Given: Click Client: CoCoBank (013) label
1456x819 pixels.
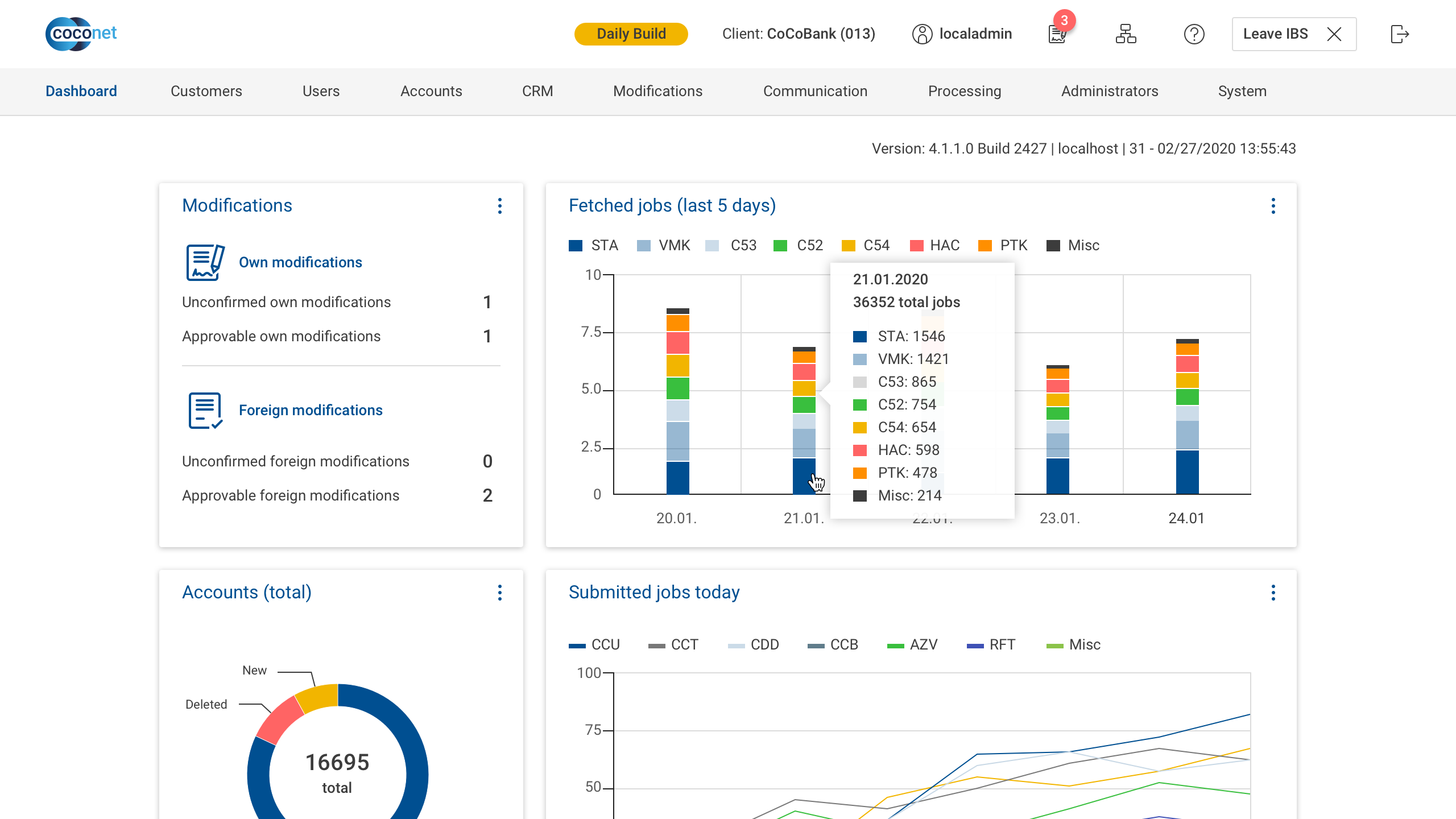Looking at the screenshot, I should click(799, 34).
